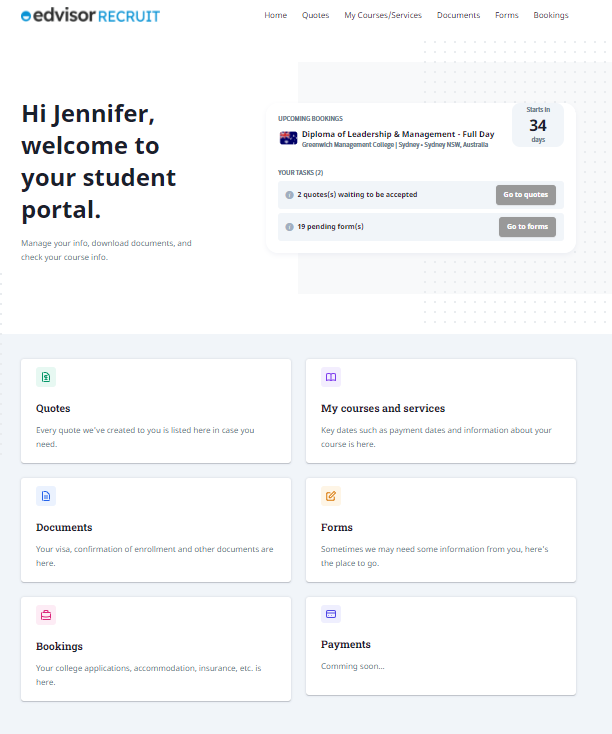
Task: Open Quotes in the top navigation
Action: pos(315,15)
